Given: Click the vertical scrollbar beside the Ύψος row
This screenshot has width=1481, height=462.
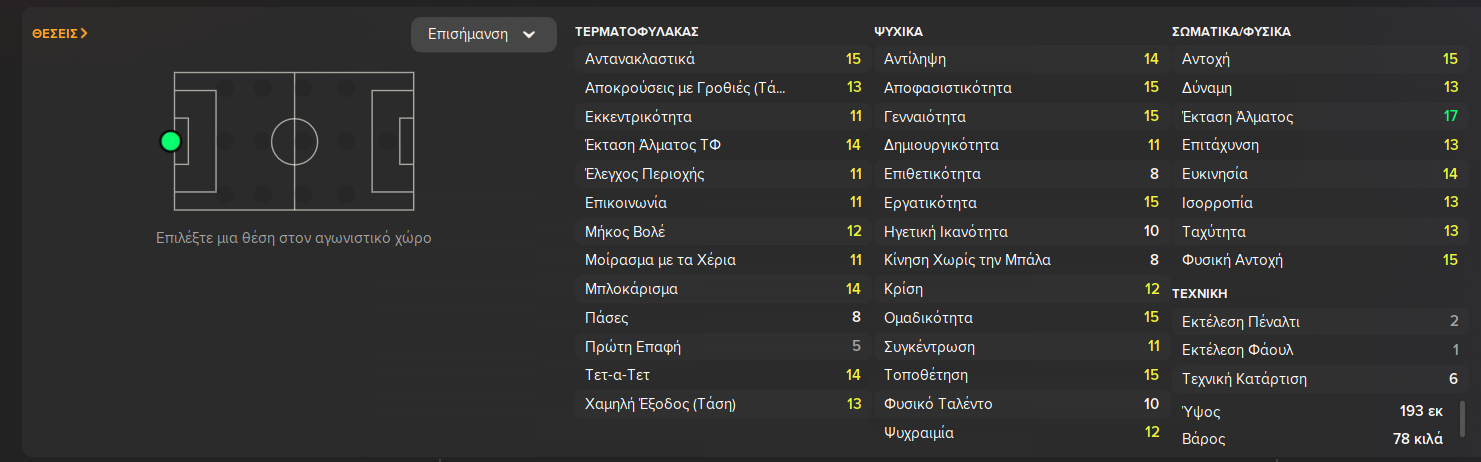Looking at the screenshot, I should click(1463, 418).
